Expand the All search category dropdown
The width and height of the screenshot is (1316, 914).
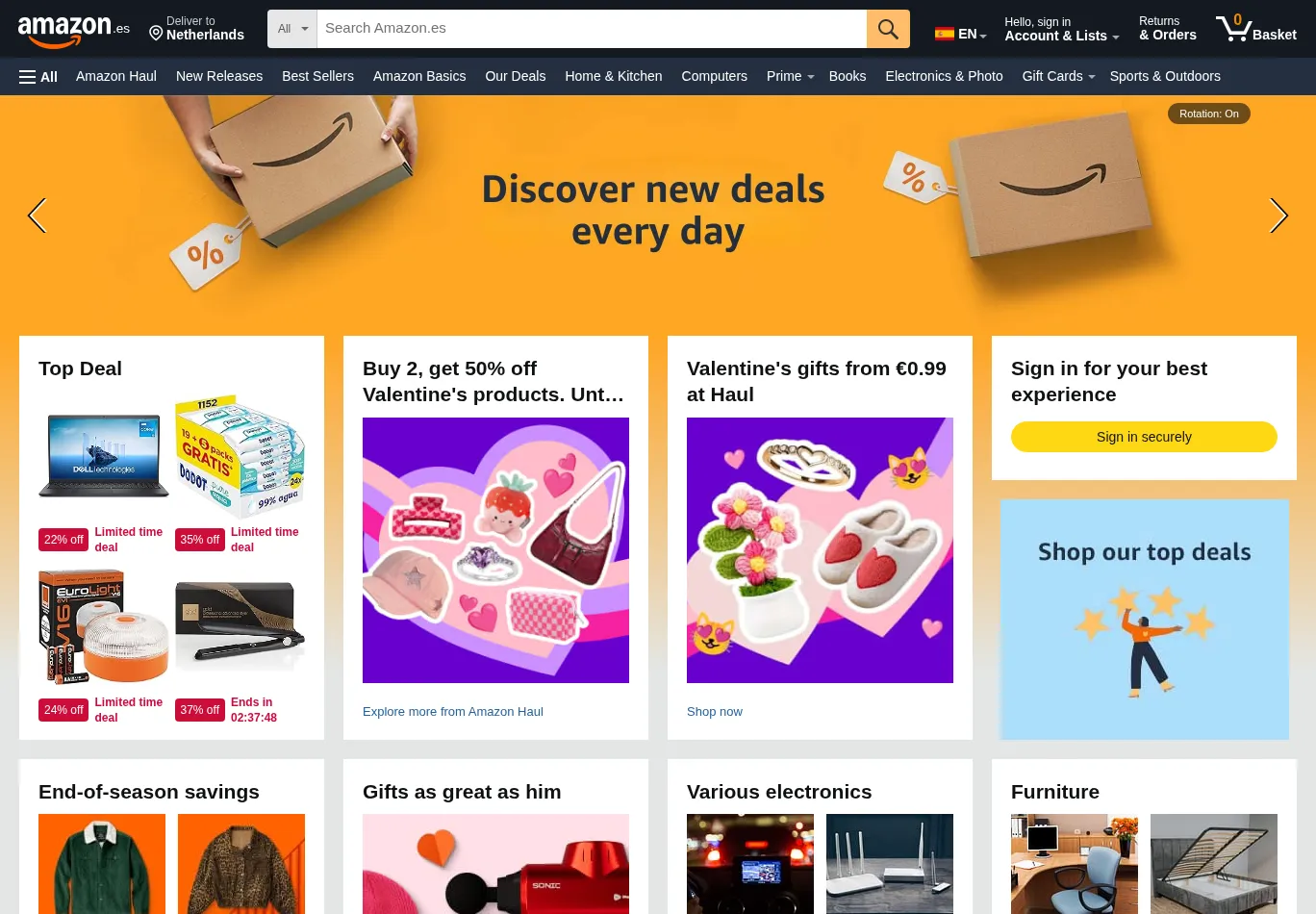pyautogui.click(x=292, y=29)
